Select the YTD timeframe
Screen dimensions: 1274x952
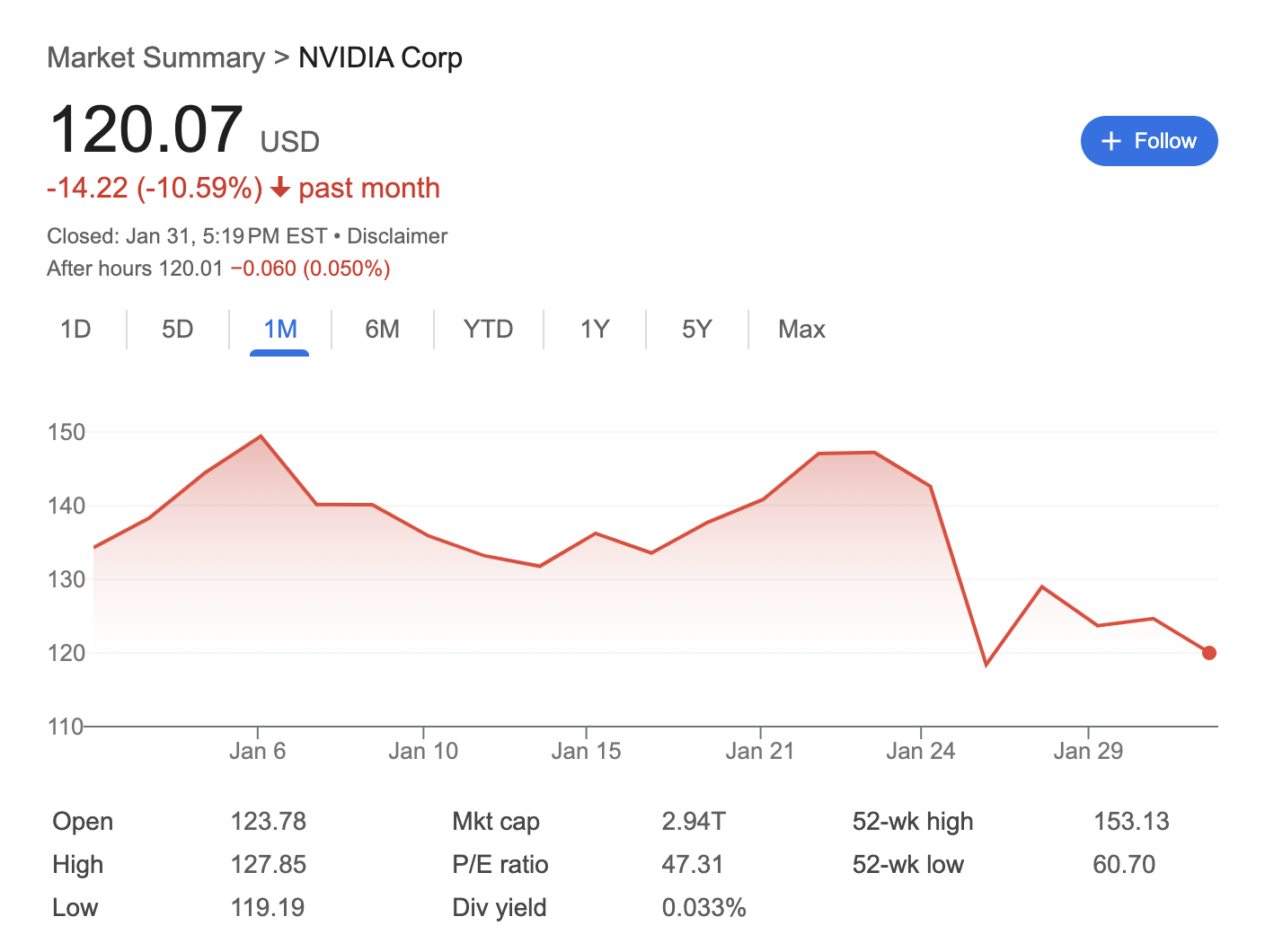(488, 329)
